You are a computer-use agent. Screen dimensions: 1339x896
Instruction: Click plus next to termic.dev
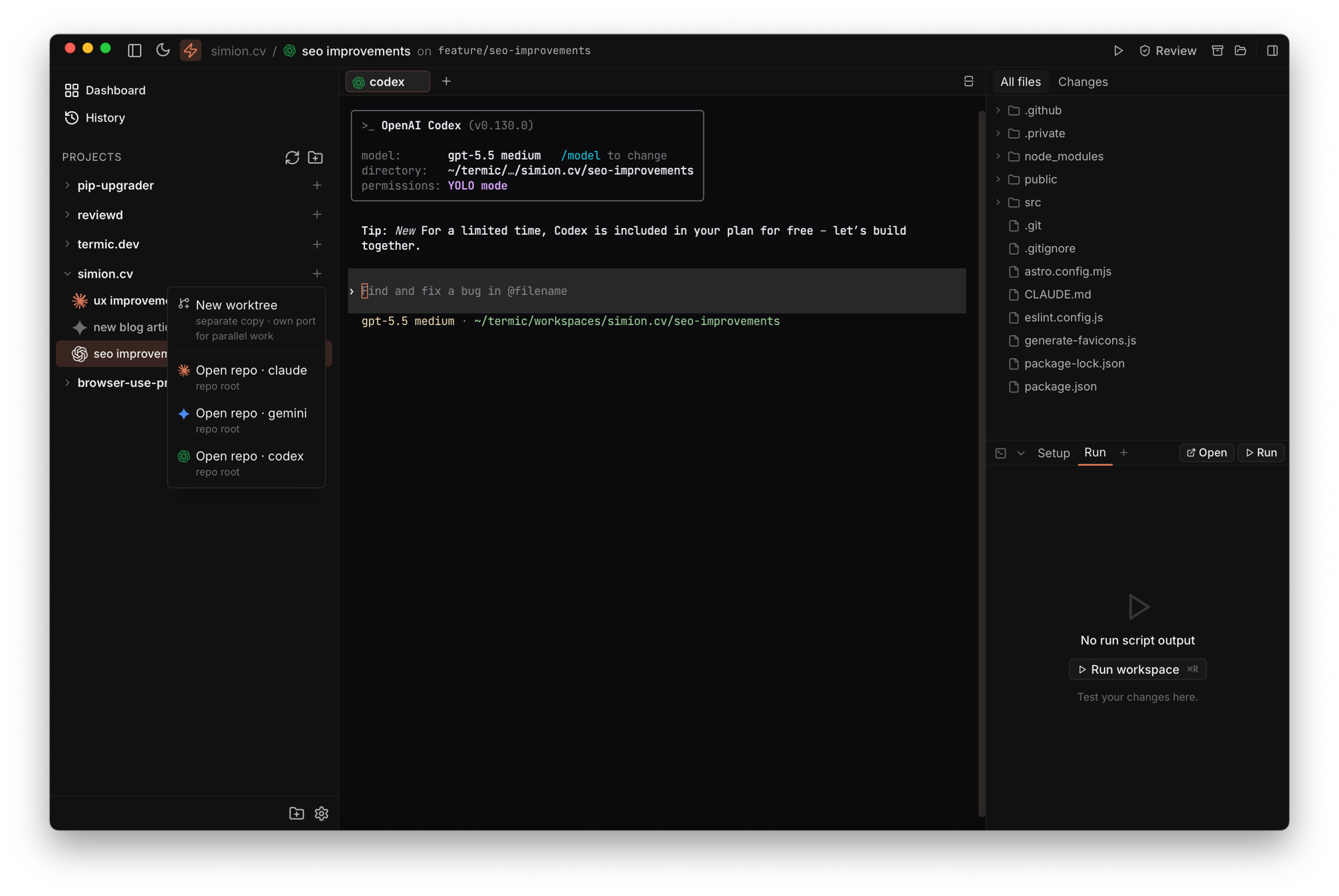click(x=317, y=244)
